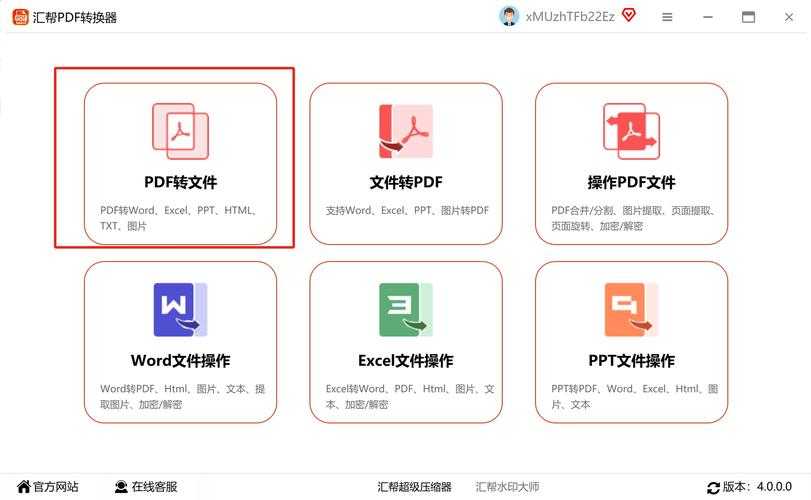Screen dimensions: 811x500
Task: Click description PDF合并/分割、图片提取
Action: (x=633, y=218)
